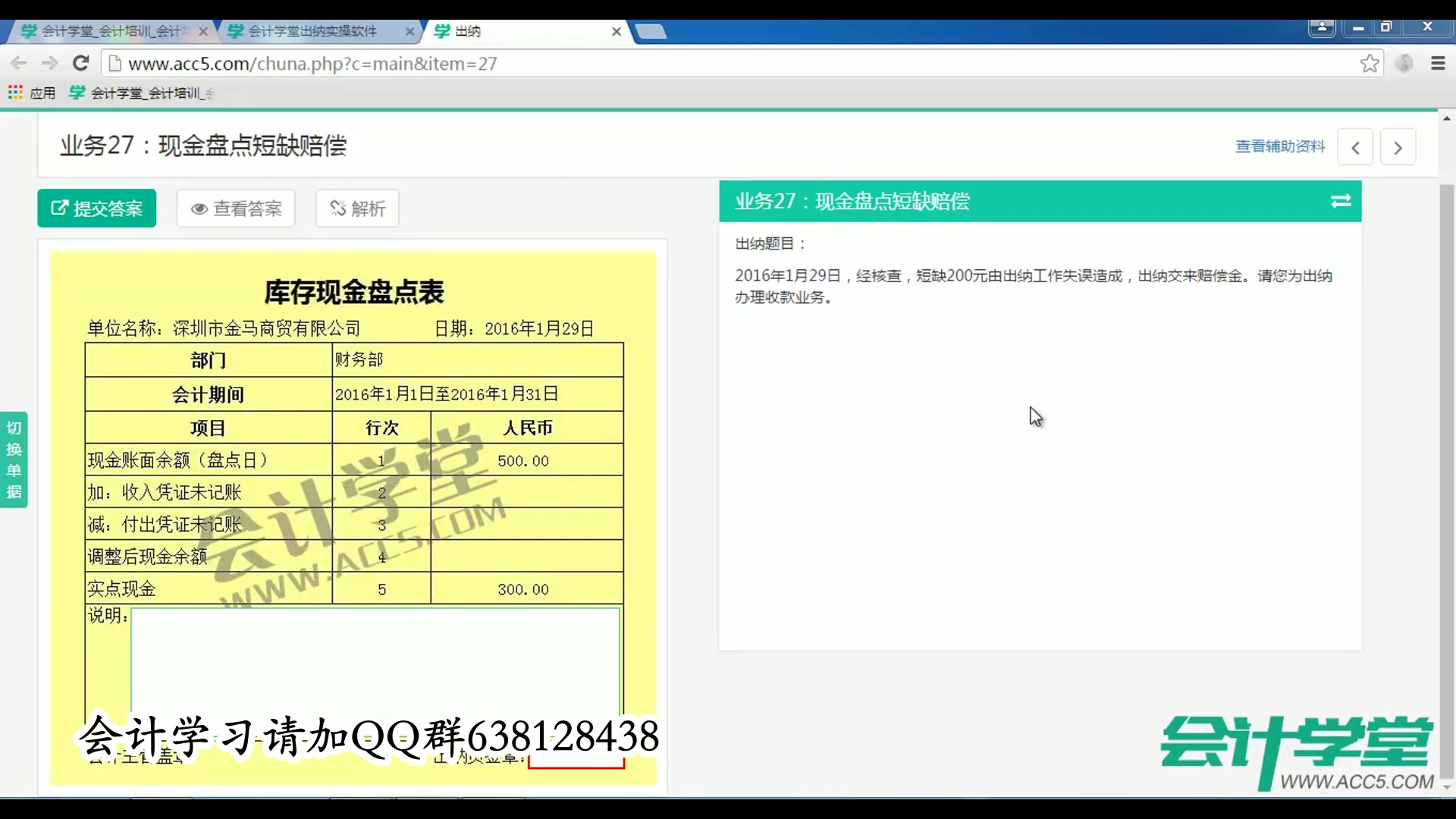Open 查看辅助资料 link
1456x819 pixels.
(x=1280, y=146)
